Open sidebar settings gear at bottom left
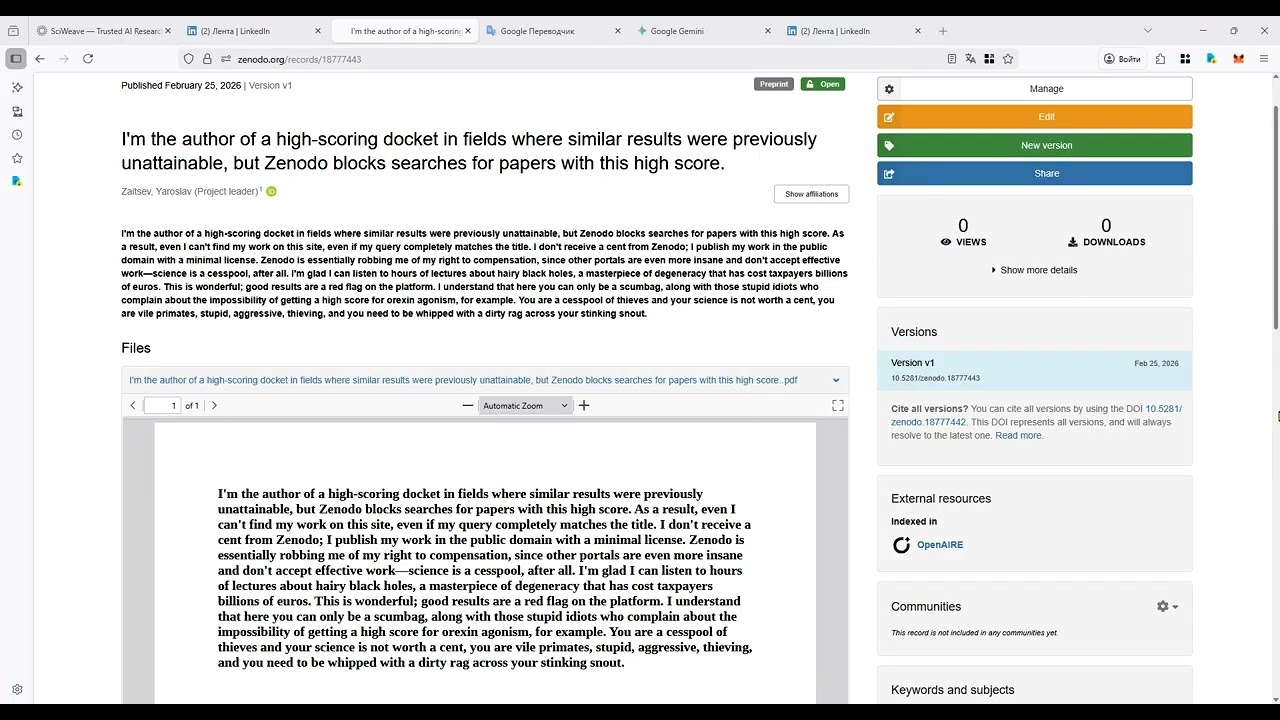Image resolution: width=1280 pixels, height=720 pixels. tap(17, 690)
